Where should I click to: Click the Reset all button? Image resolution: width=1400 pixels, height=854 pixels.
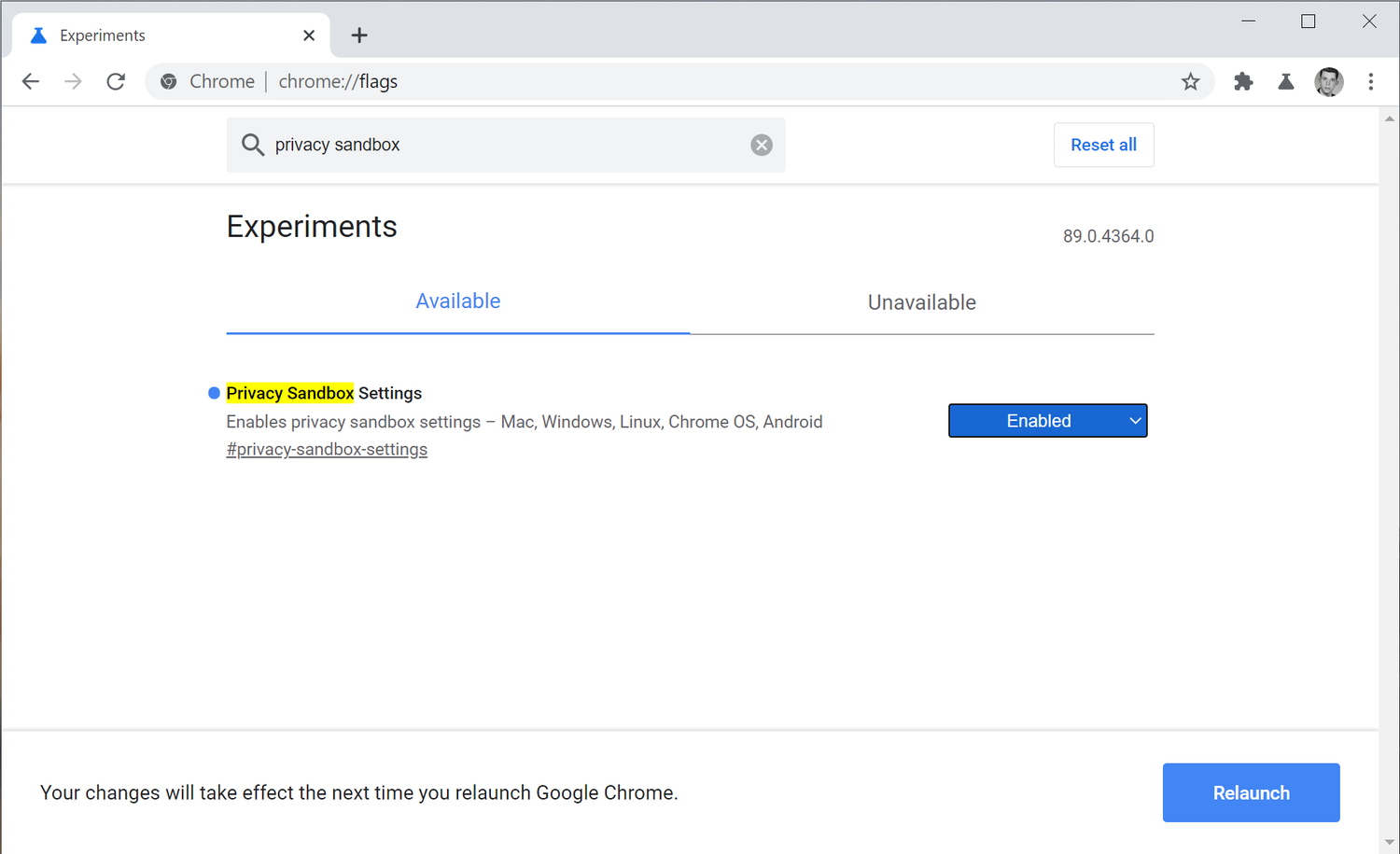click(x=1104, y=145)
